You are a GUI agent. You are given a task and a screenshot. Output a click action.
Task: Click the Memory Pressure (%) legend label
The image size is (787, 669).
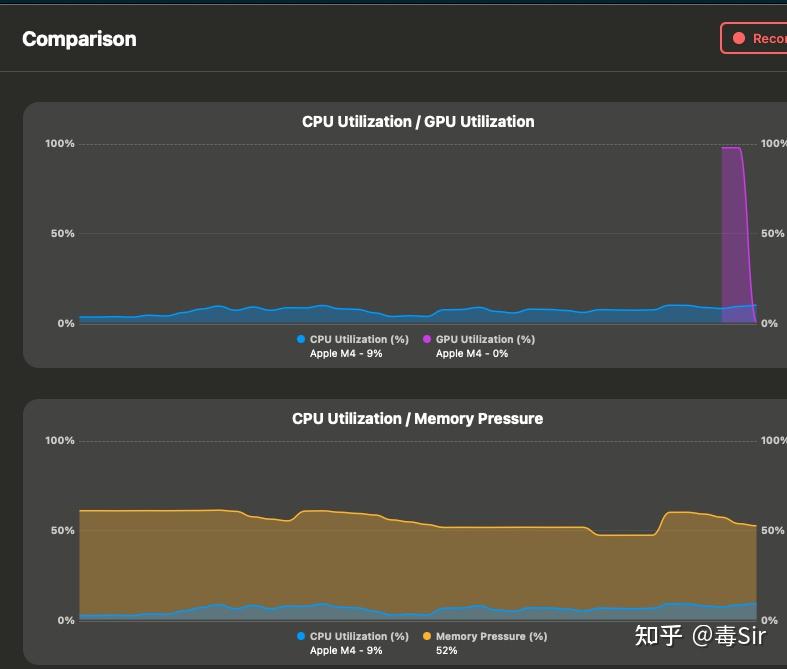tap(491, 636)
